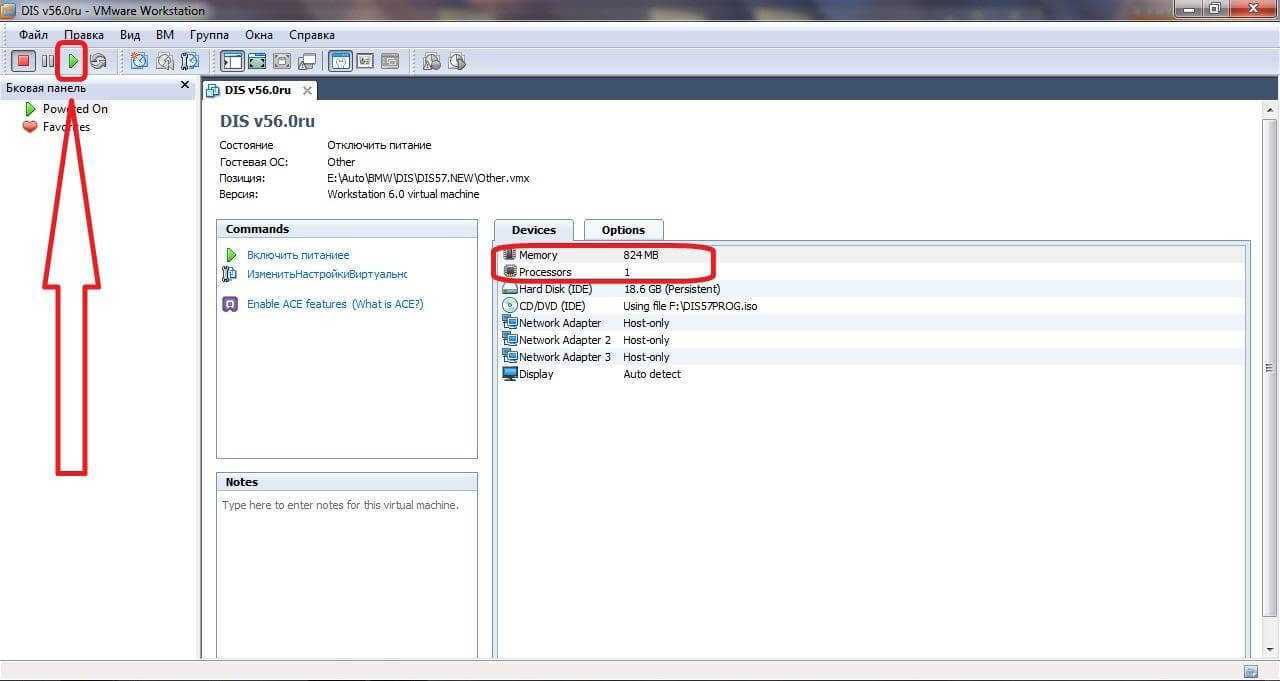Open the Файл menu
1280x681 pixels.
tap(33, 35)
